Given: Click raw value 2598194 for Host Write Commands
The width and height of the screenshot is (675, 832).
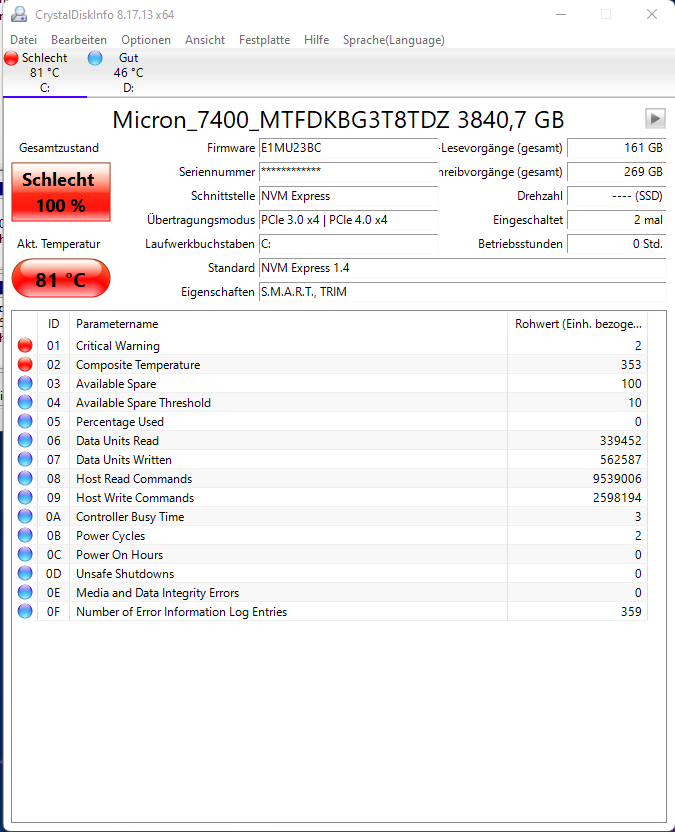Looking at the screenshot, I should 617,498.
